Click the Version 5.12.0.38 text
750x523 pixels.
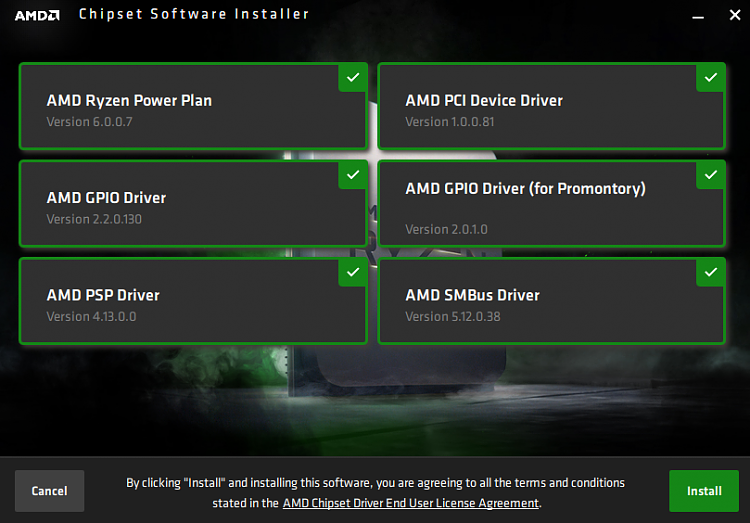coord(453,317)
